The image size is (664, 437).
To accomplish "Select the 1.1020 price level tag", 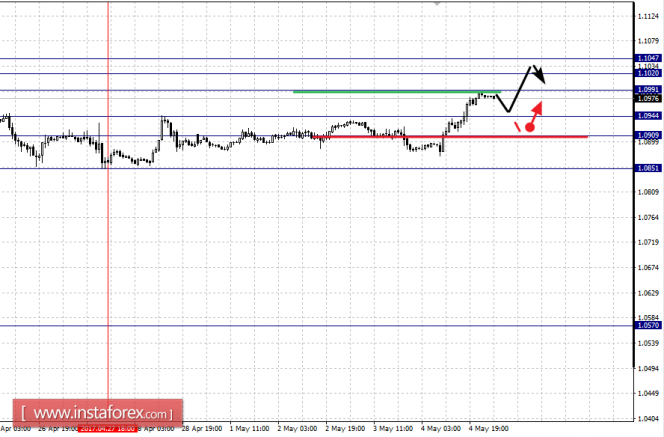I will [x=648, y=73].
